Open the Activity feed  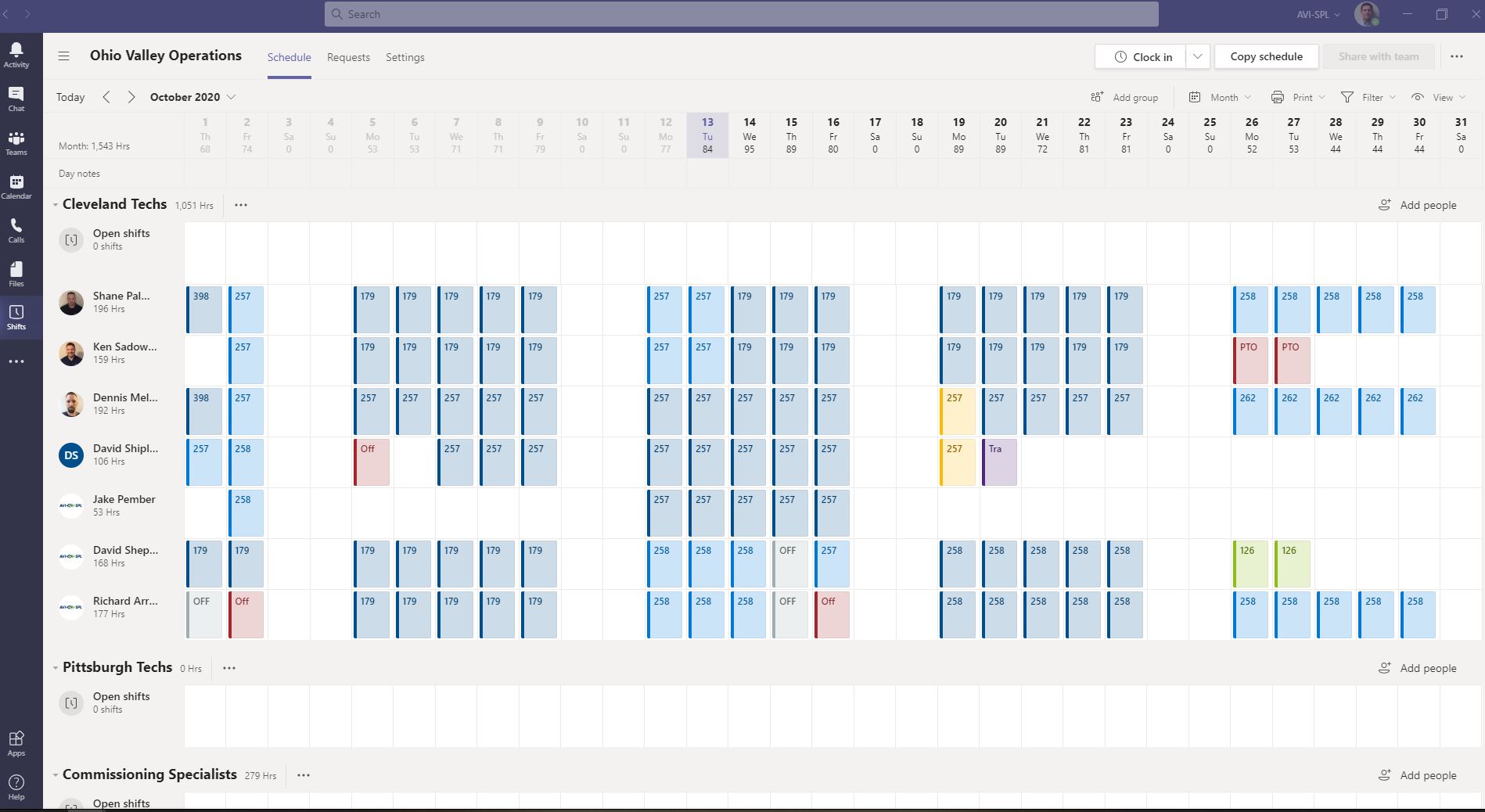click(16, 53)
